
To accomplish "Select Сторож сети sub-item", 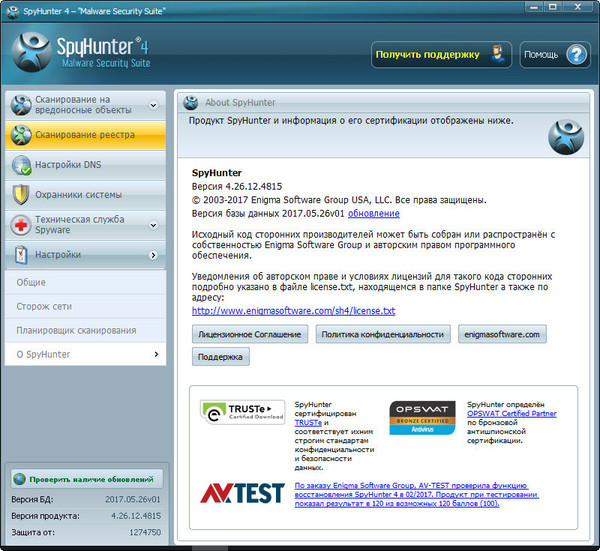I will click(x=85, y=306).
